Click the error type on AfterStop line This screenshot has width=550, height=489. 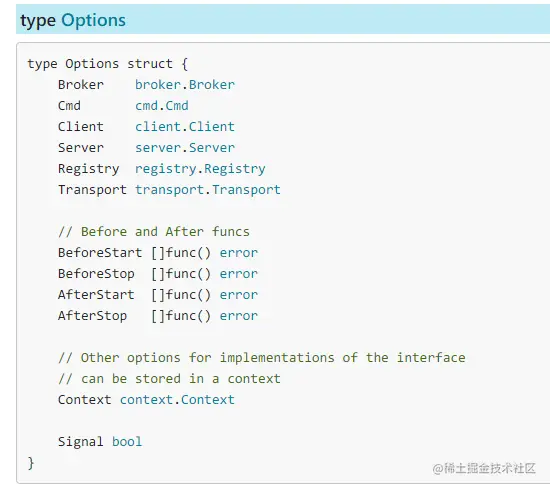click(x=239, y=316)
